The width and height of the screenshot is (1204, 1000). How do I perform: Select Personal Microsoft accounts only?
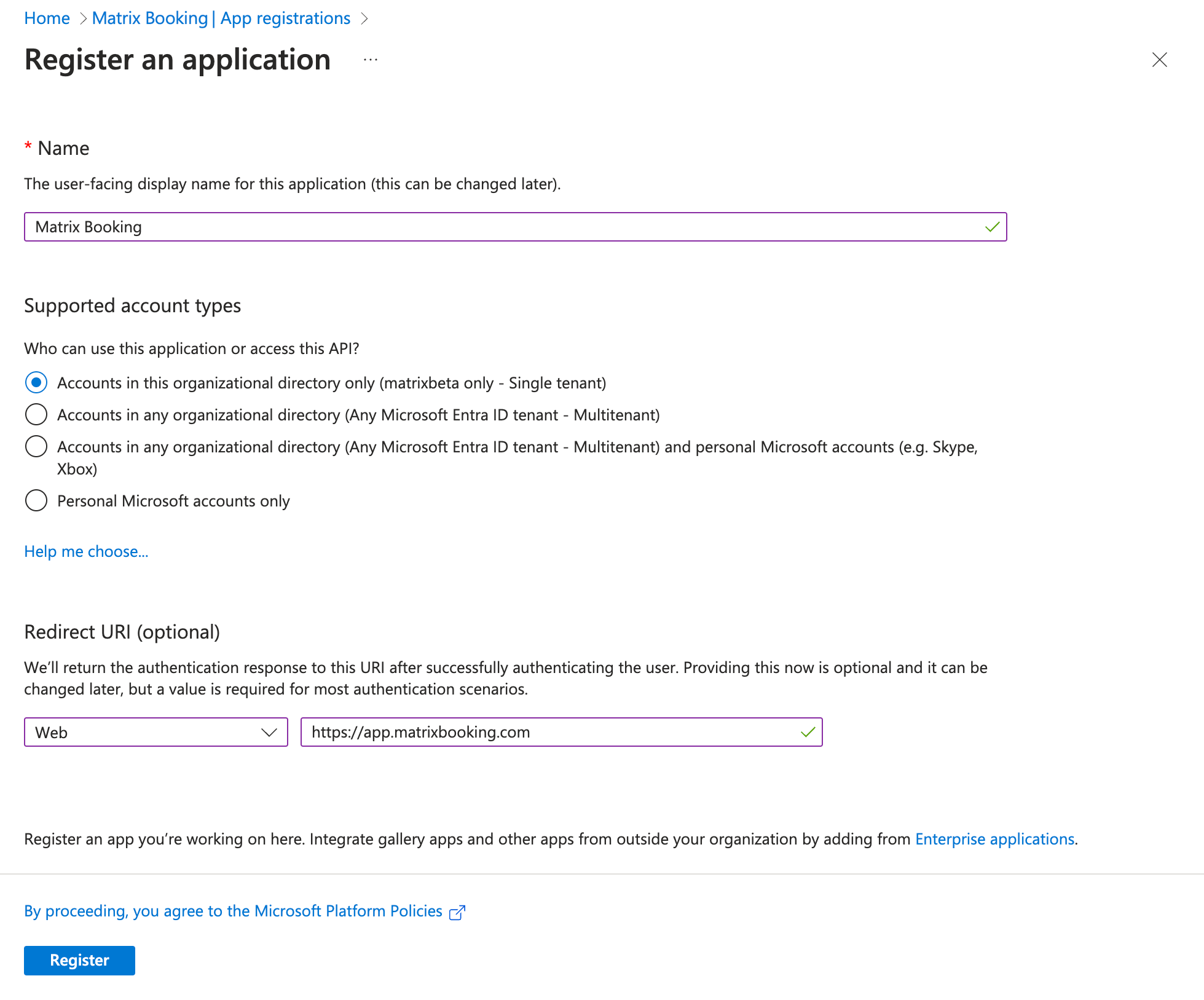[x=36, y=500]
